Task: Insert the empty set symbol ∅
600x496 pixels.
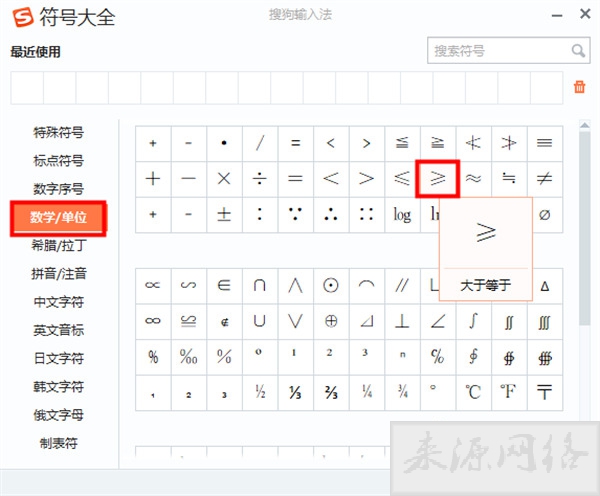Action: [x=545, y=214]
